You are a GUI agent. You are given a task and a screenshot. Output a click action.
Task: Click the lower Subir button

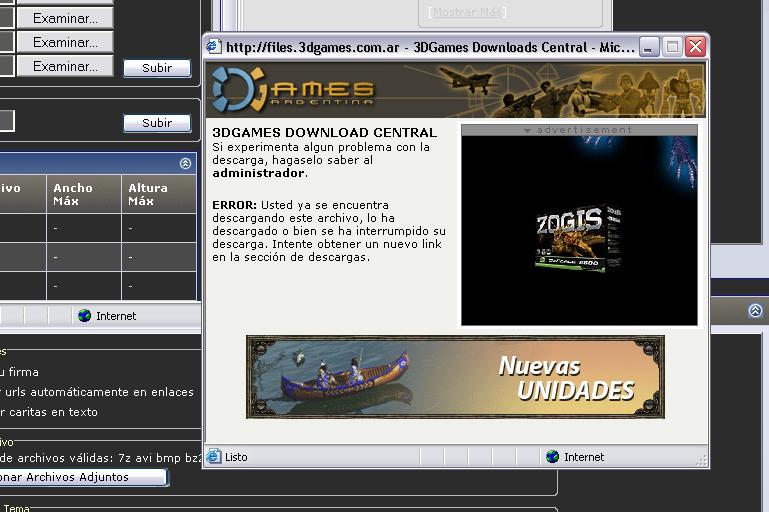tap(157, 123)
